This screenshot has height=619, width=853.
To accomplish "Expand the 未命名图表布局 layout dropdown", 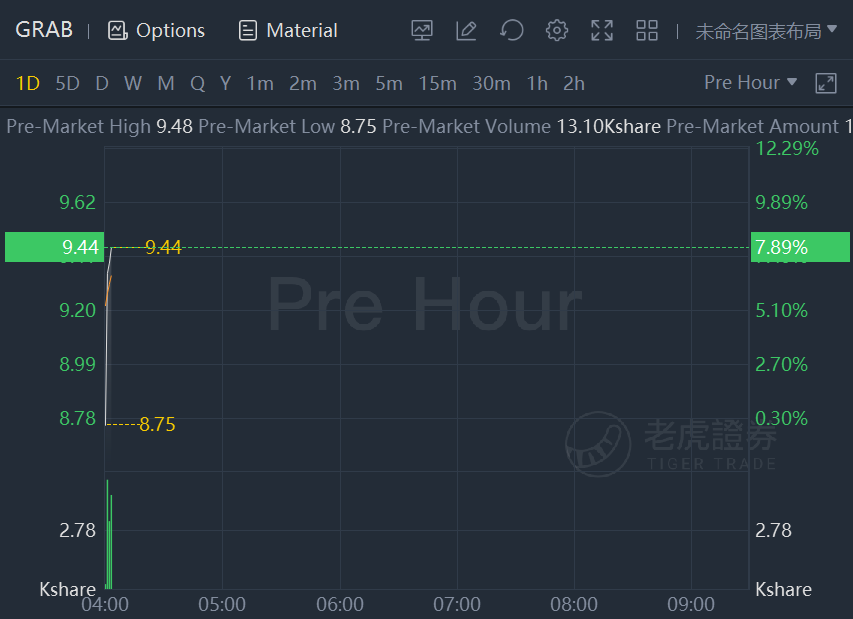I will click(x=766, y=31).
